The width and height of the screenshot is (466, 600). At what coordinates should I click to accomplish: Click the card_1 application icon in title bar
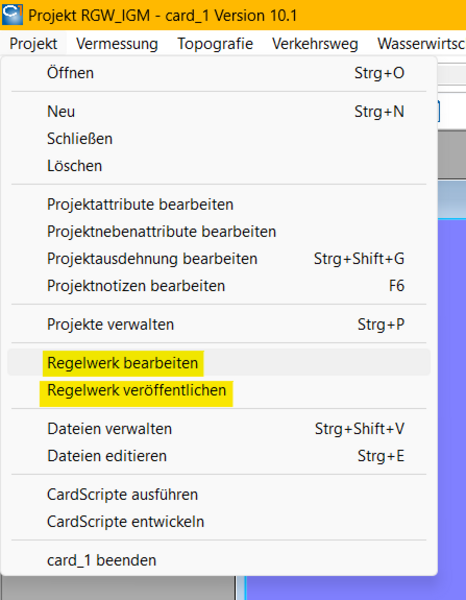12,15
